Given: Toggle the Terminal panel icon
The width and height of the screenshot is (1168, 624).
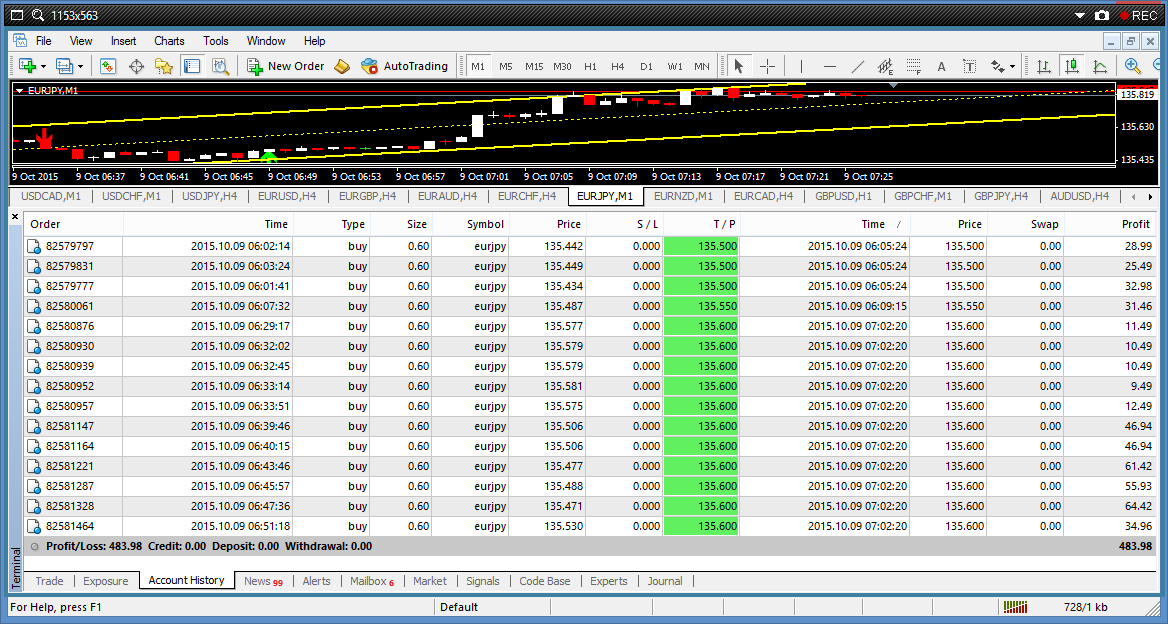Looking at the screenshot, I should [x=191, y=66].
